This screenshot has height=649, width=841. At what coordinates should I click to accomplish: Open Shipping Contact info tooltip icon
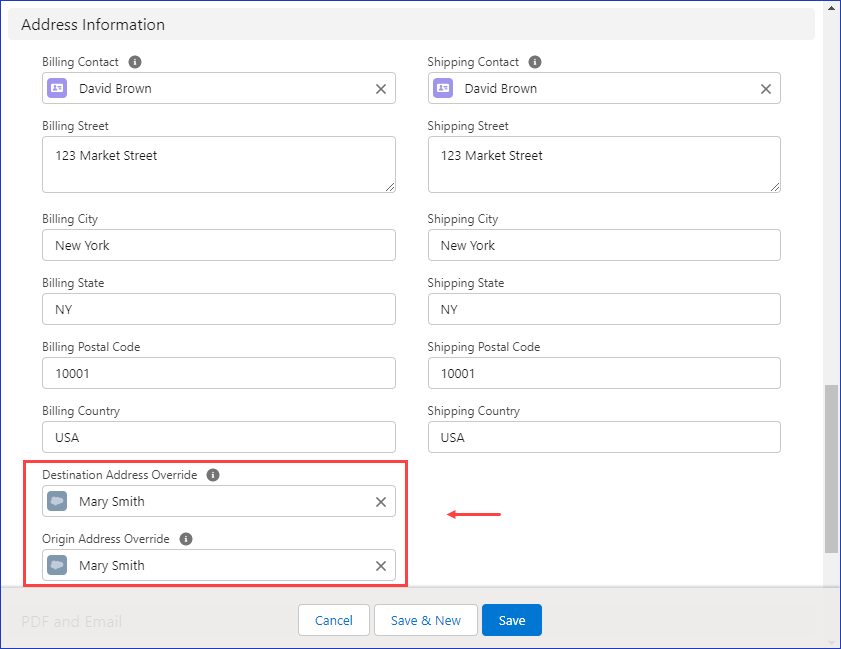point(535,62)
